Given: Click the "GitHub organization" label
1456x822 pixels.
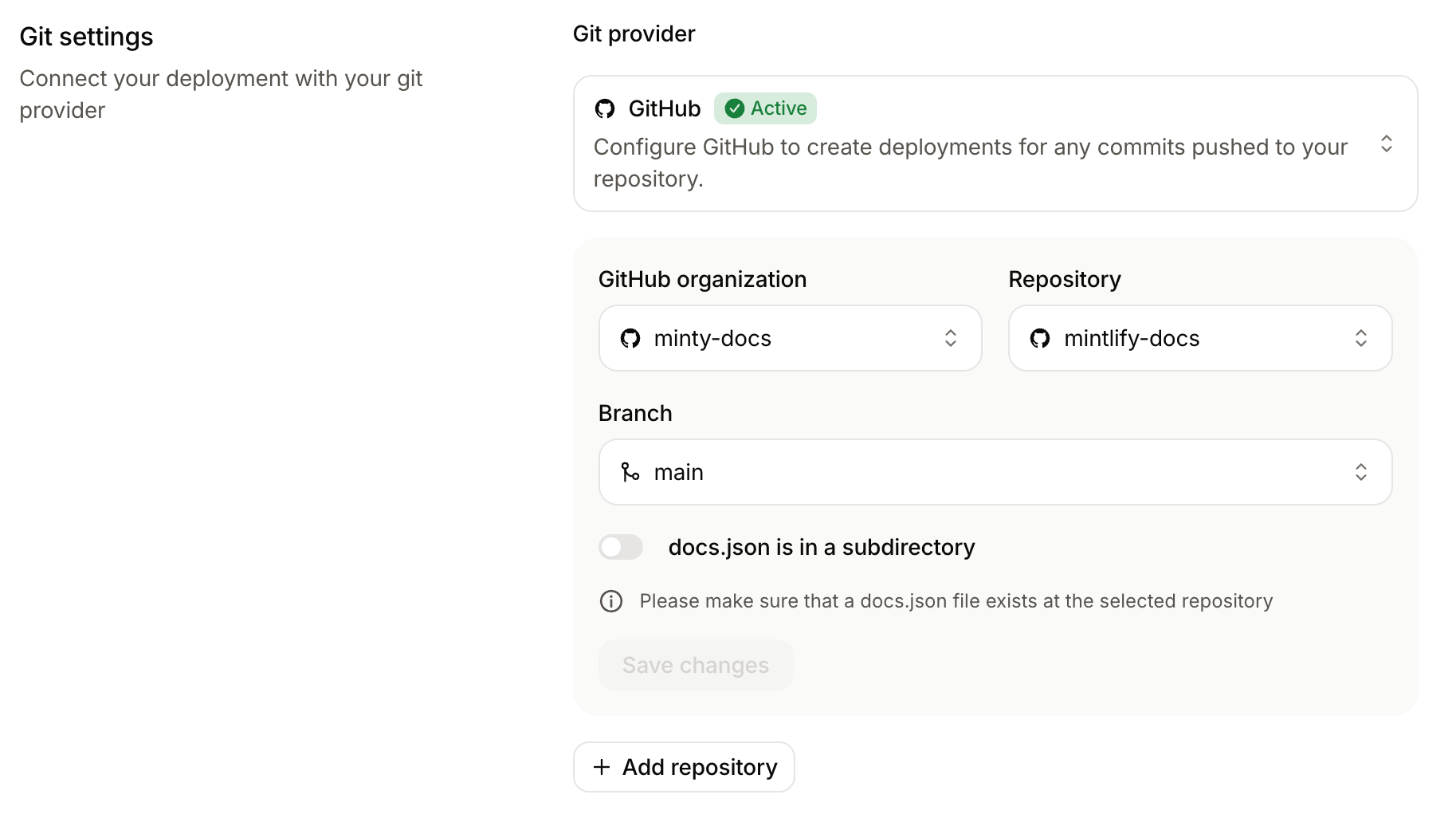Looking at the screenshot, I should pos(702,279).
